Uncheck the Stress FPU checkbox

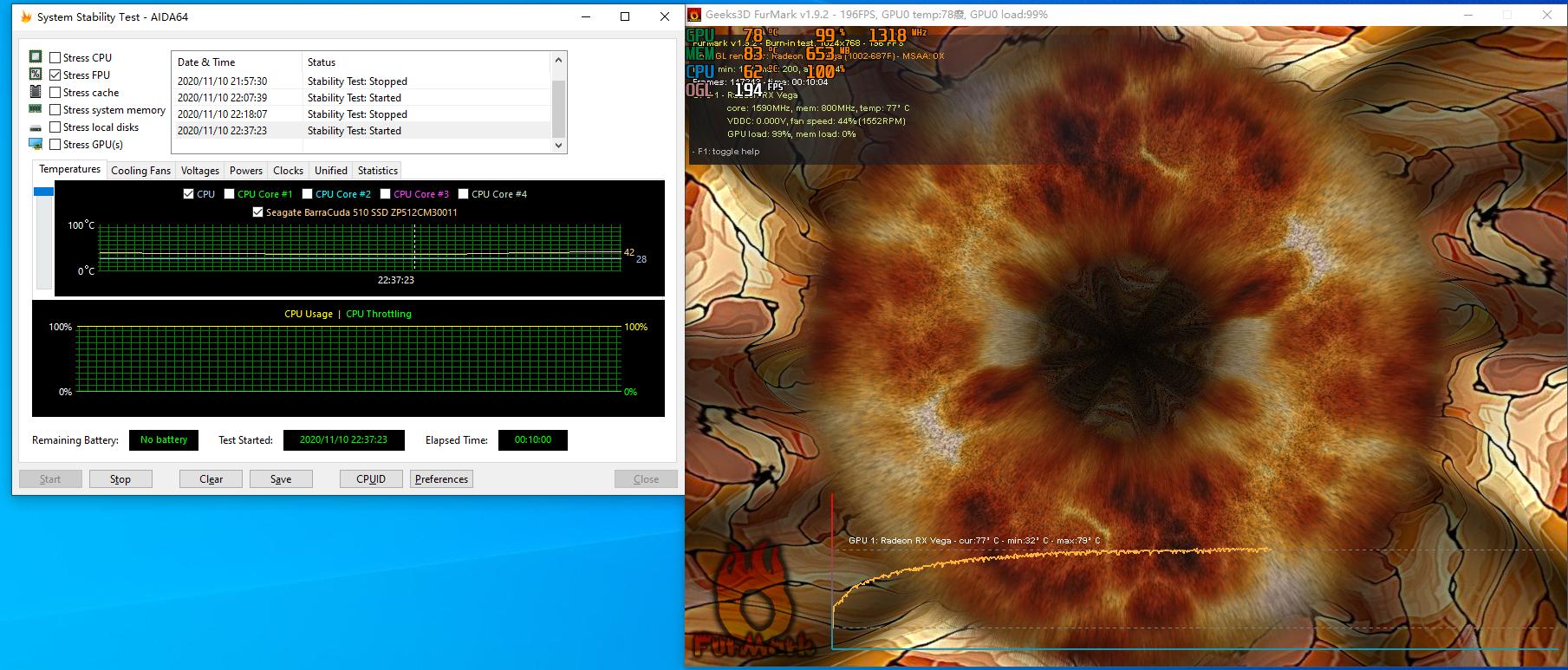[55, 75]
